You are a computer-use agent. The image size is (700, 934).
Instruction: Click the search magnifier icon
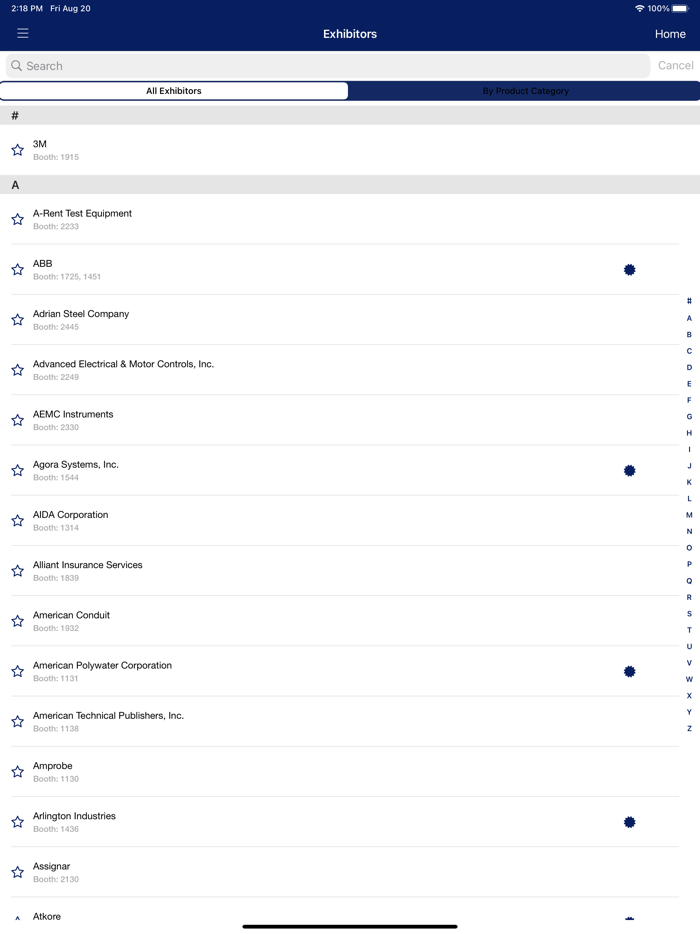pyautogui.click(x=16, y=66)
